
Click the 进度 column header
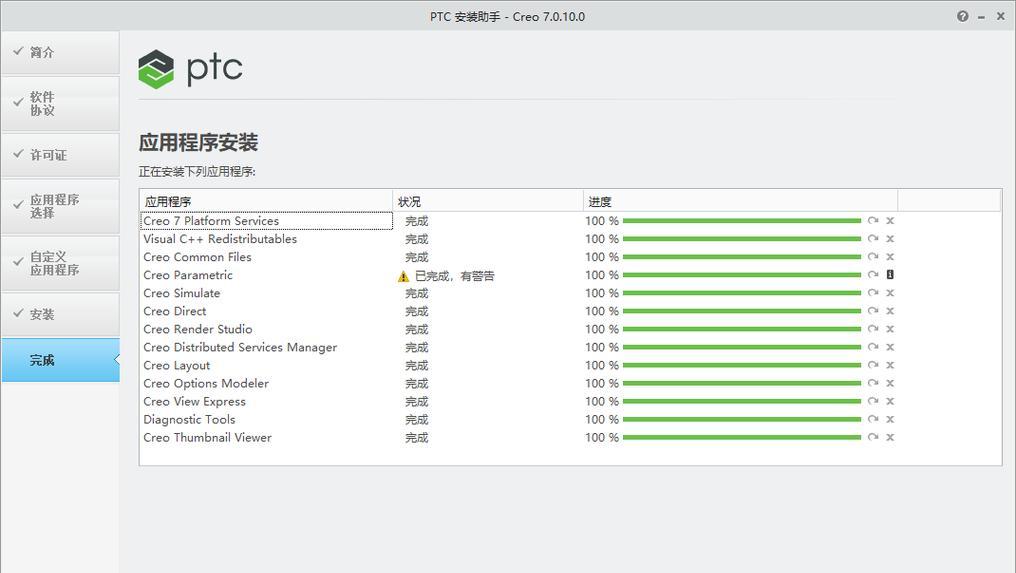(741, 202)
